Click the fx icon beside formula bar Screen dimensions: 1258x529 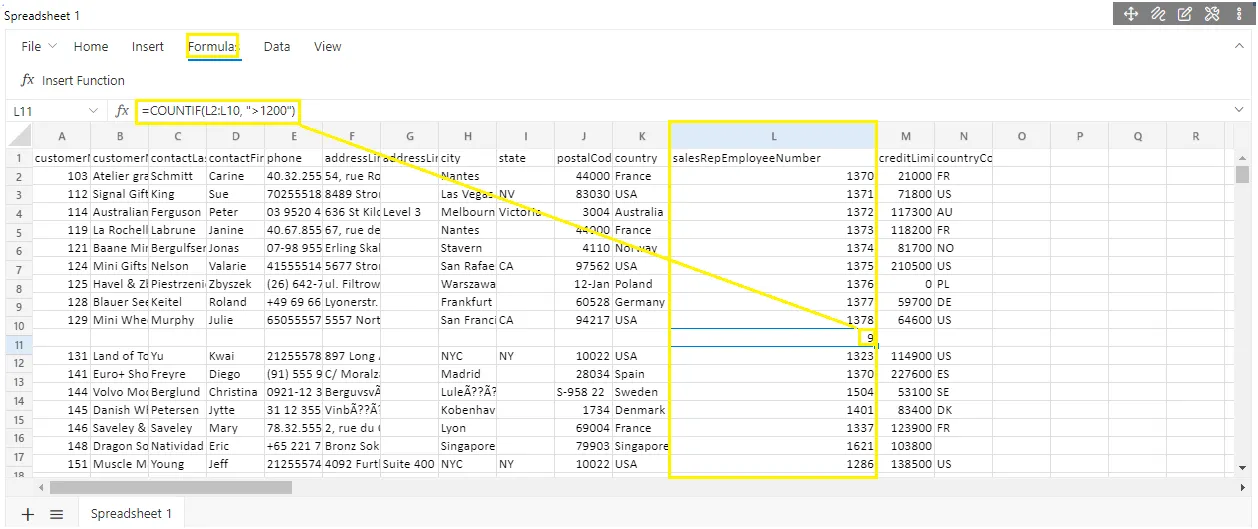click(122, 111)
